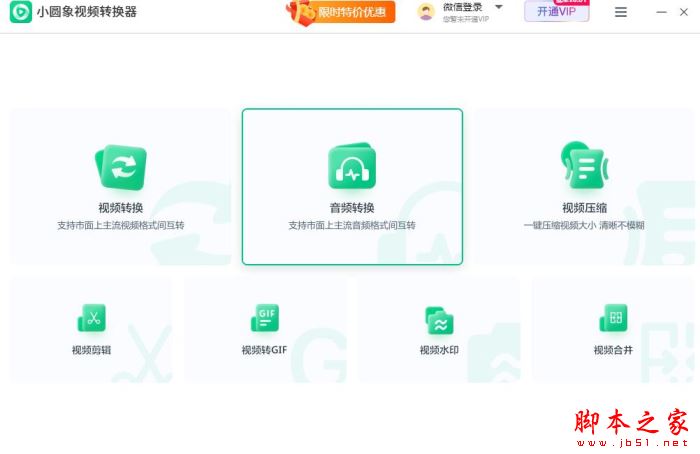Click description 支持市面上主流音频格式间互转
The width and height of the screenshot is (700, 454).
[352, 225]
